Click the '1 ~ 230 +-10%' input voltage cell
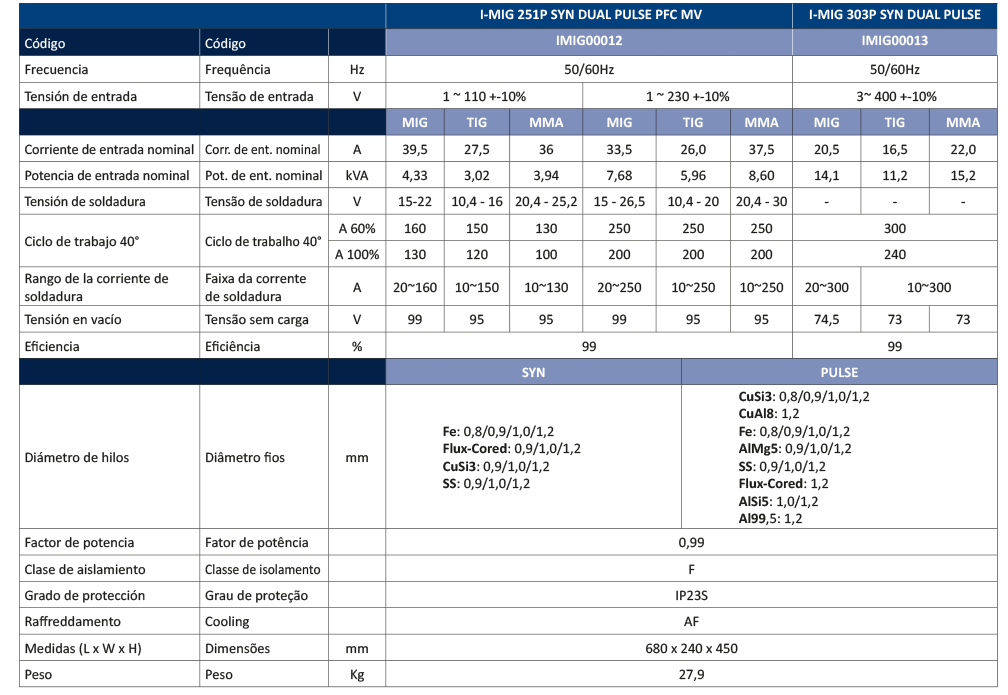The image size is (1008, 695). click(x=687, y=96)
